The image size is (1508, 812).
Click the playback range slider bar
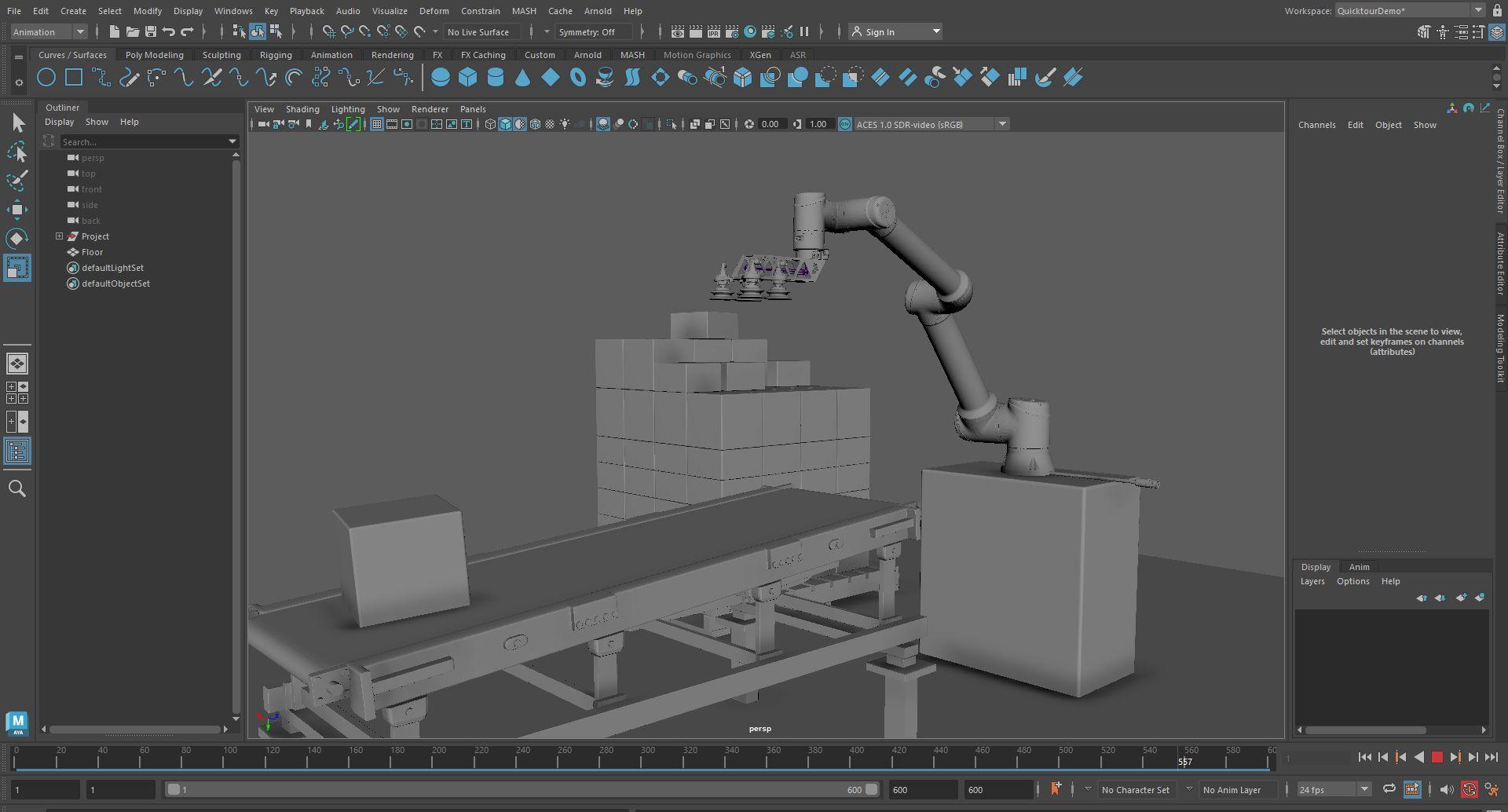coord(518,789)
